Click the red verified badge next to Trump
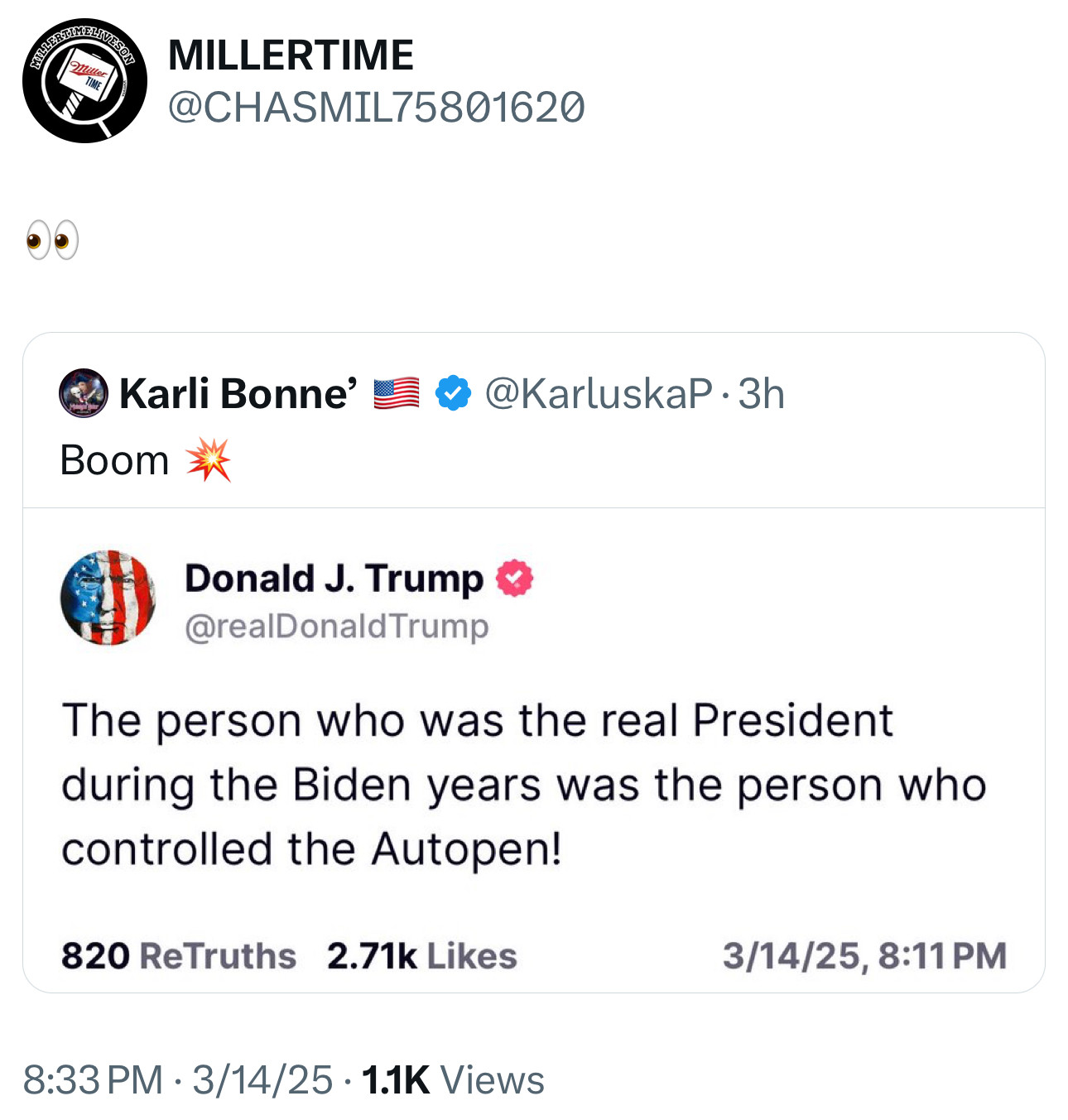This screenshot has height=1120, width=1068. coord(514,578)
